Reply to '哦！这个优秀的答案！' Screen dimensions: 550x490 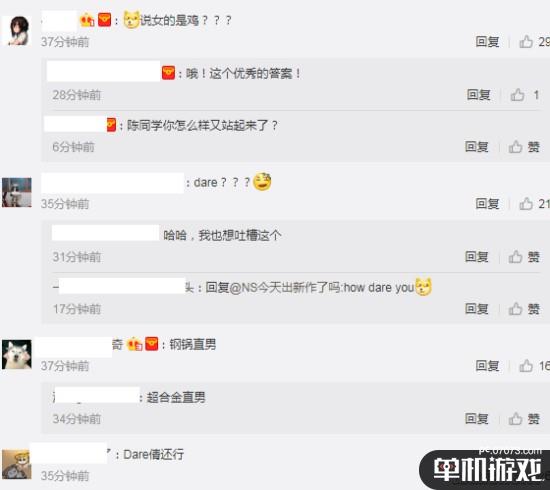point(478,95)
